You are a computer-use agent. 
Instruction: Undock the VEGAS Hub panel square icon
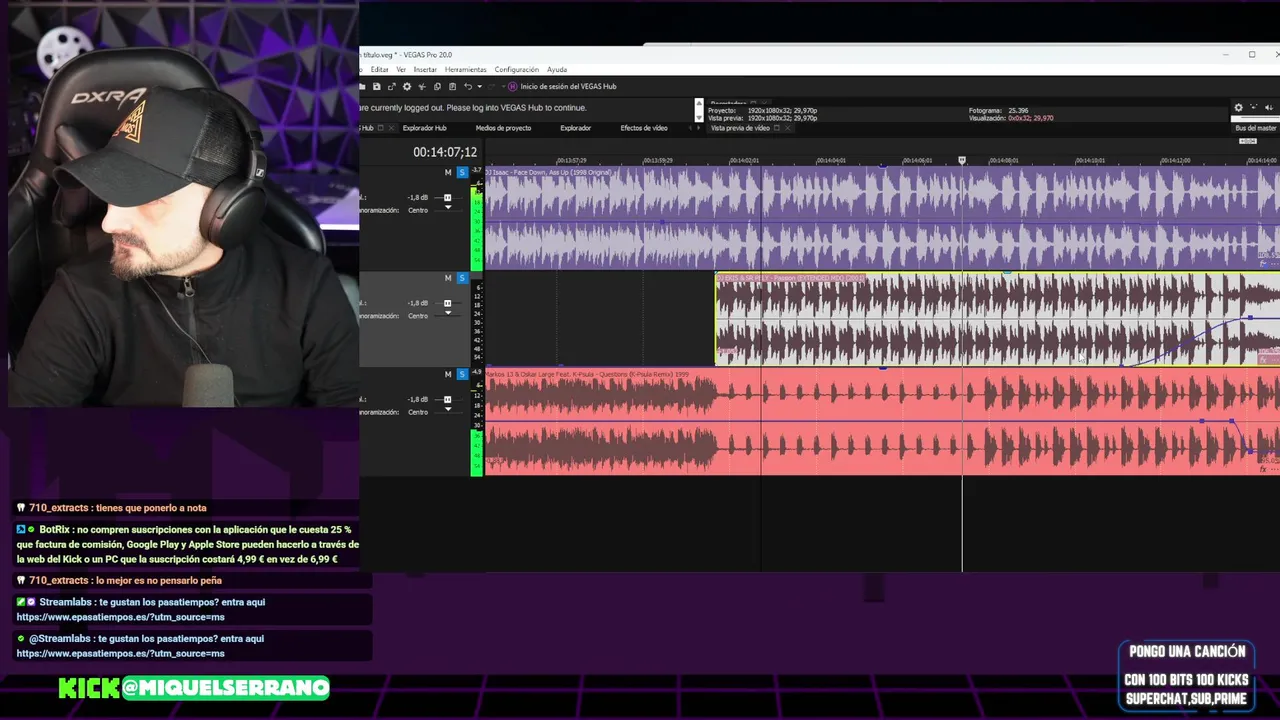coord(380,128)
